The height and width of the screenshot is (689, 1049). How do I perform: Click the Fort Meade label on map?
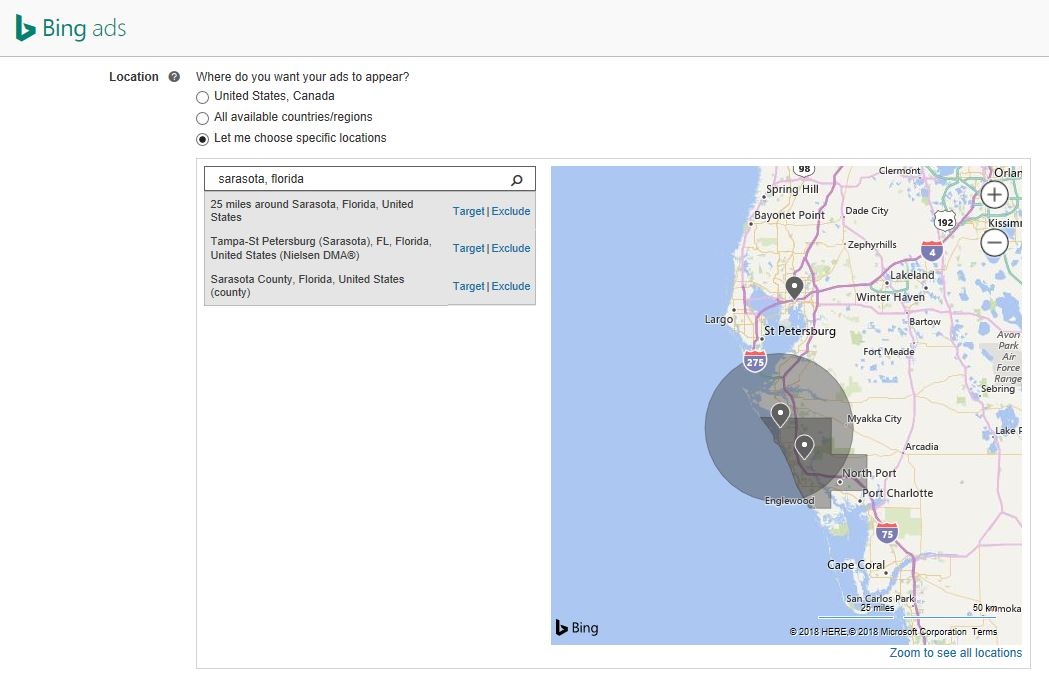tap(888, 352)
